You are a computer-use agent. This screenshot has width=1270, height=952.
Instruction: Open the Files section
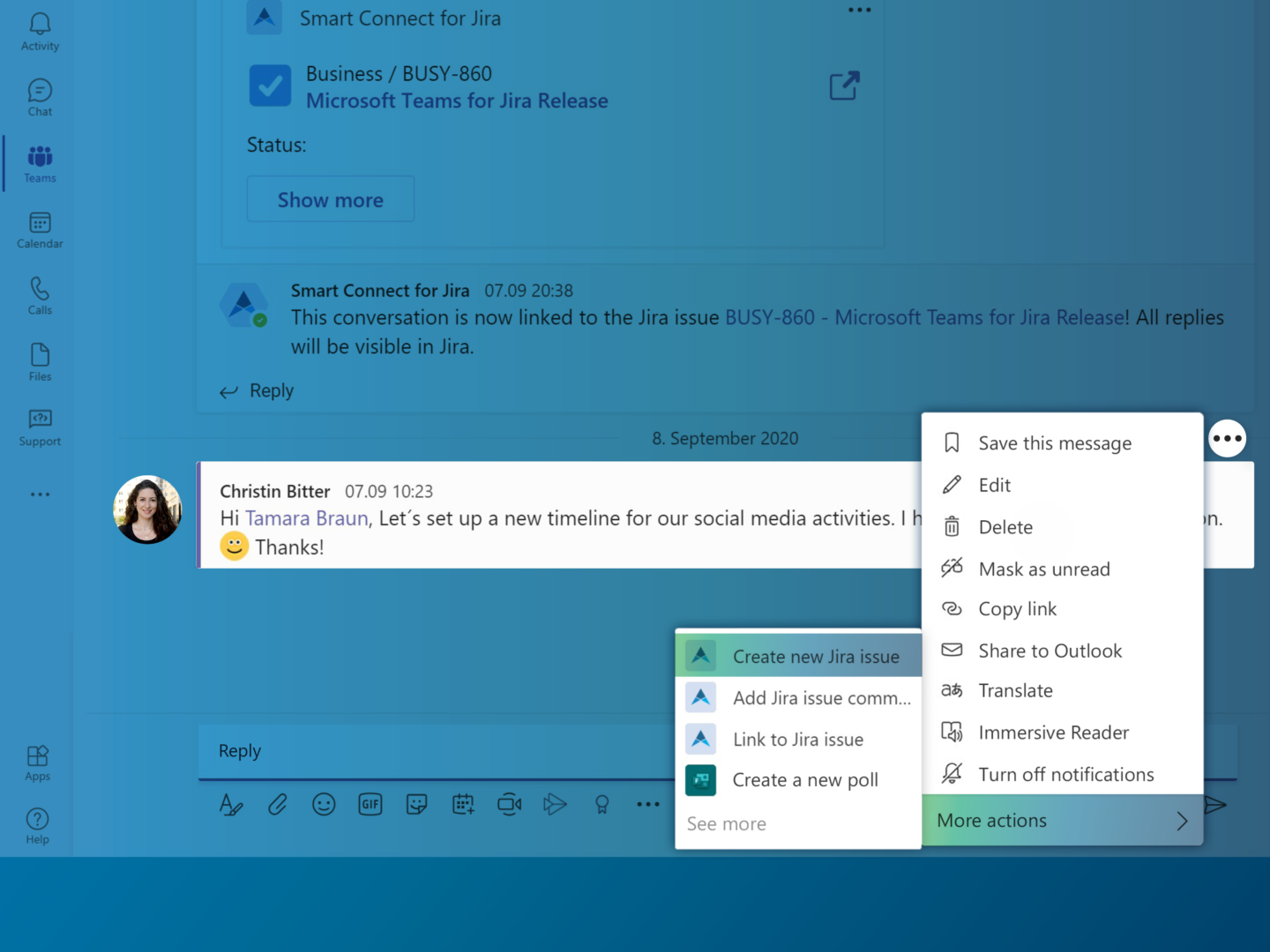pos(40,362)
